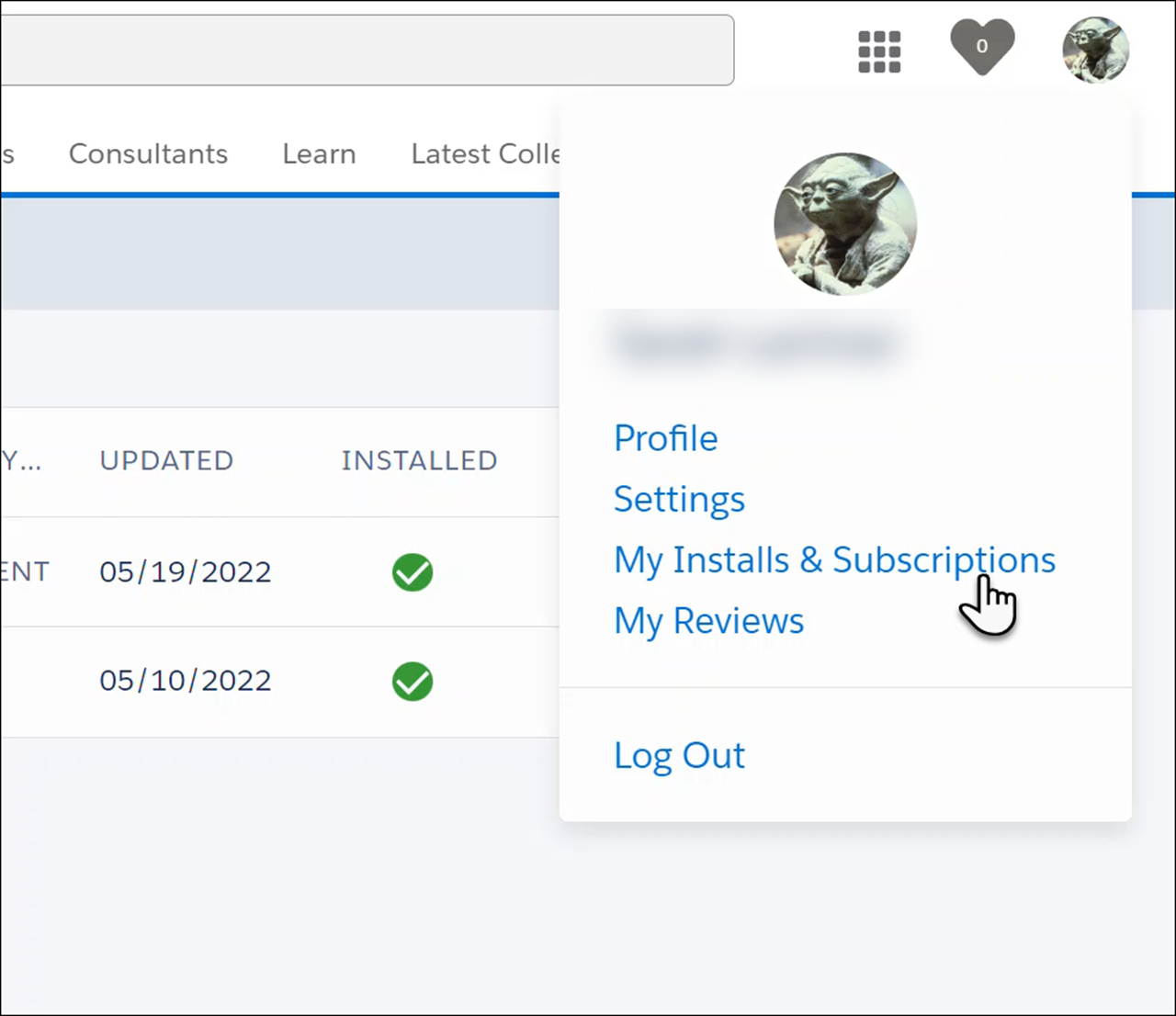This screenshot has height=1016, width=1176.
Task: Select the grid menu icon beside the heart
Action: point(879,51)
